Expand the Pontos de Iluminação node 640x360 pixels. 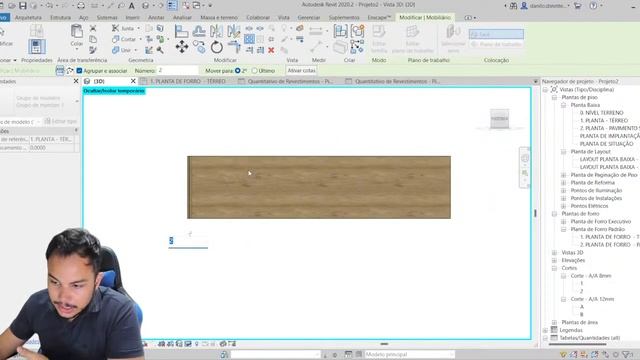click(563, 191)
